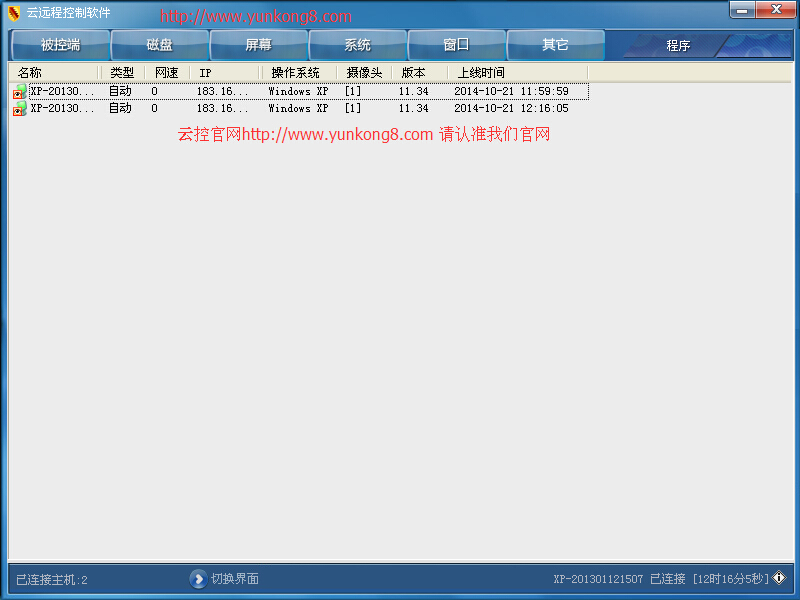Click the 网速 column header

(x=167, y=73)
